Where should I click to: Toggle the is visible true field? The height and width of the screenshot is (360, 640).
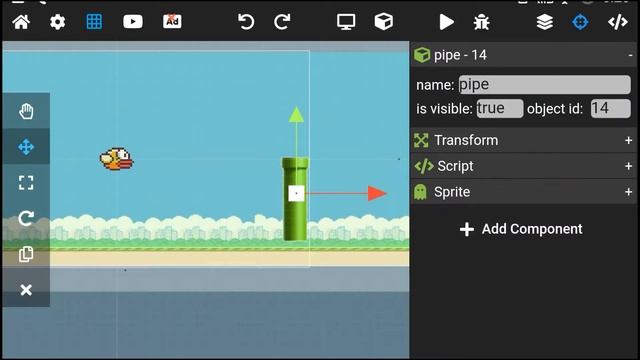coord(500,109)
